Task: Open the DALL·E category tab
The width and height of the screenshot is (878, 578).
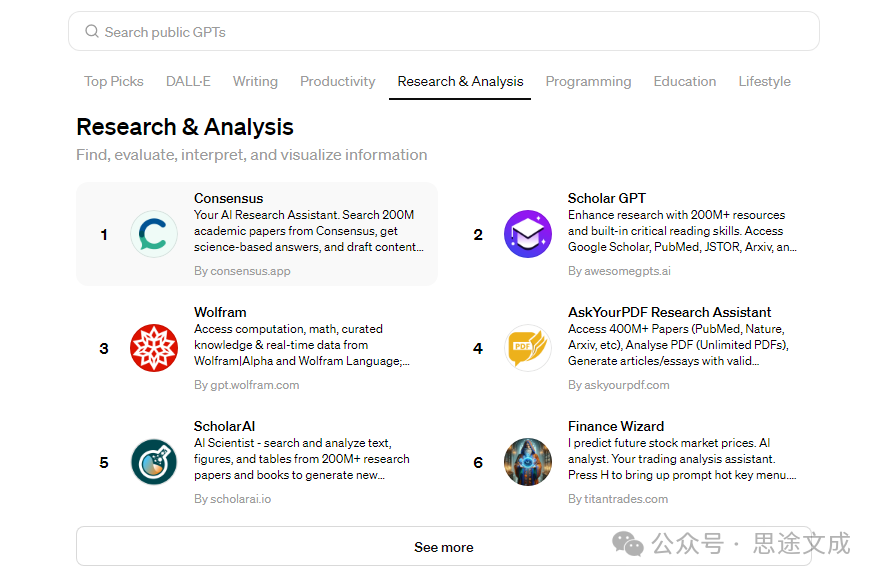Action: point(188,82)
